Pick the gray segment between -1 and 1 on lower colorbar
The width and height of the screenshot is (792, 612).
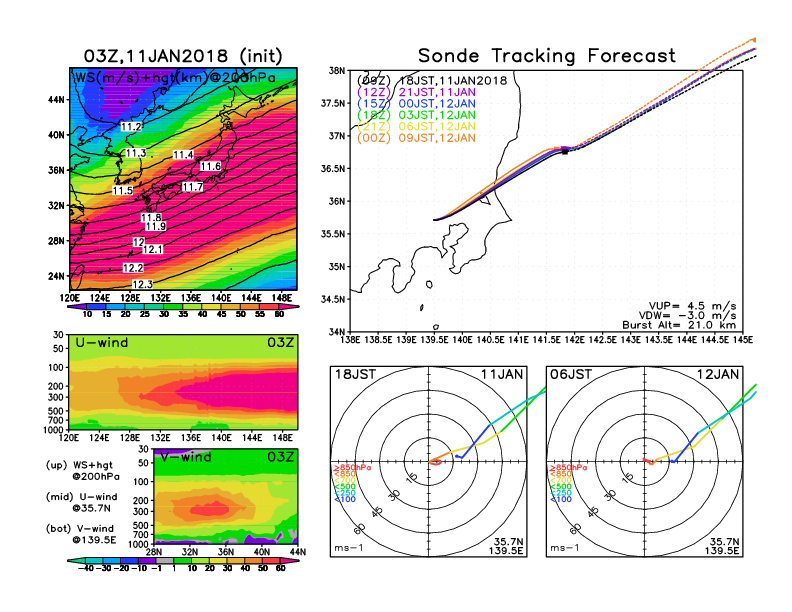pyautogui.click(x=165, y=560)
